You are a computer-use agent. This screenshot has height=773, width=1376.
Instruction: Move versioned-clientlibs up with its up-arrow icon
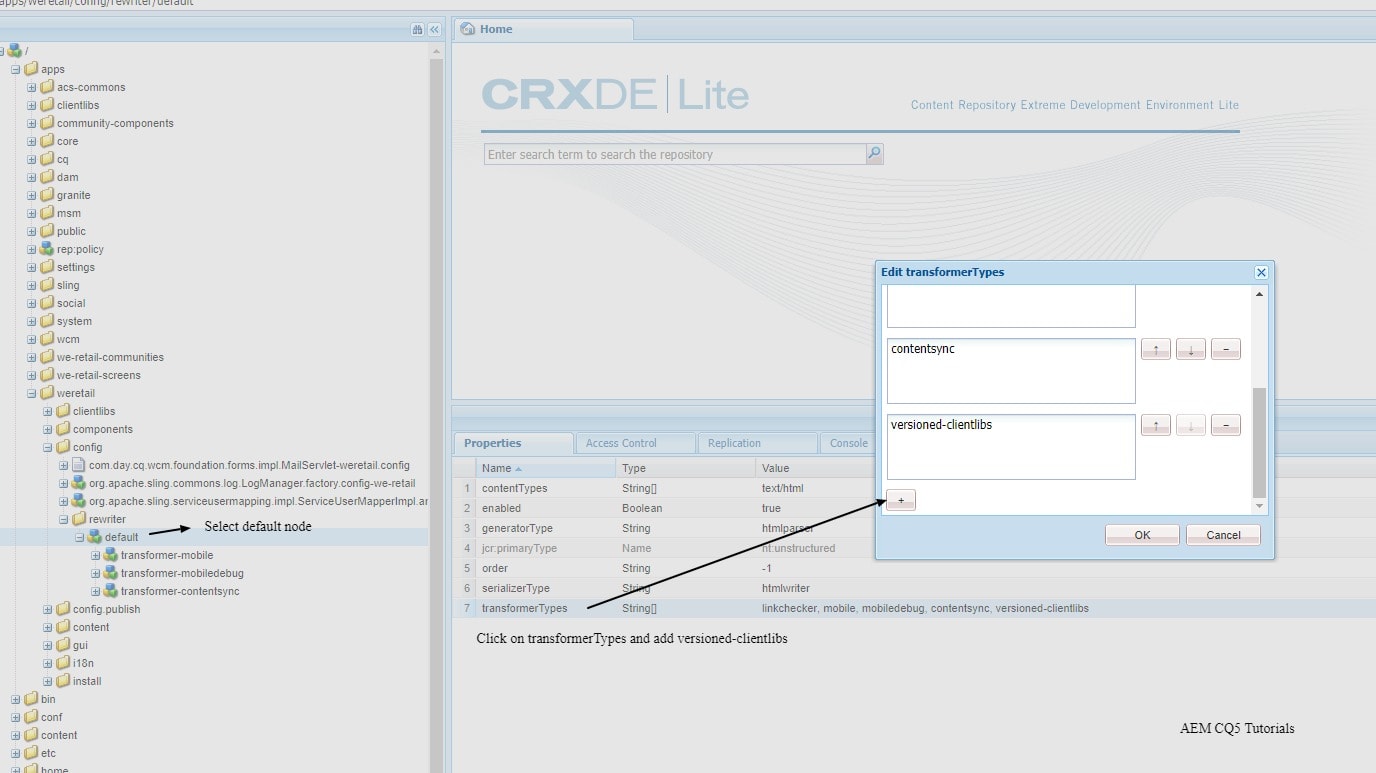[x=1155, y=424]
